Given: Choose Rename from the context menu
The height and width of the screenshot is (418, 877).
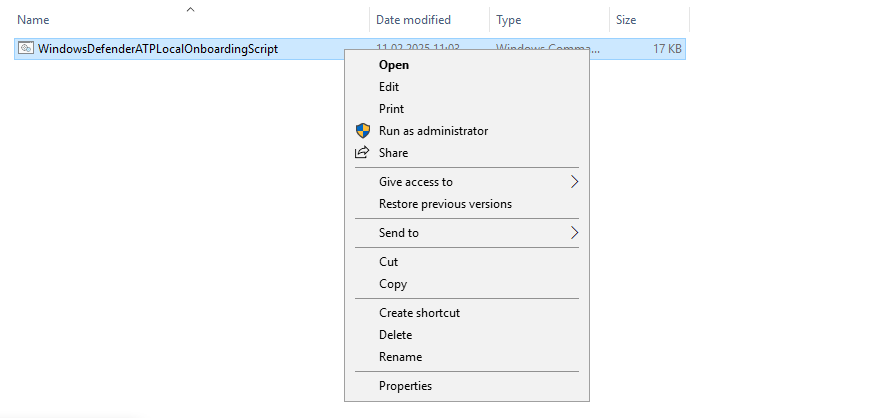Looking at the screenshot, I should click(x=400, y=357).
